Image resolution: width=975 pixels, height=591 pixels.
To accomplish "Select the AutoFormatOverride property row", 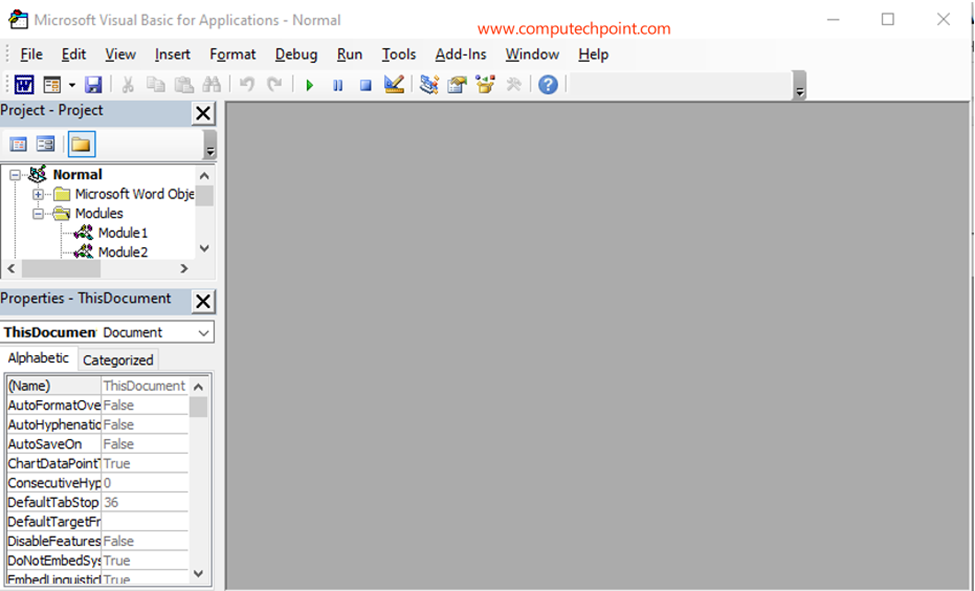I will (x=97, y=405).
